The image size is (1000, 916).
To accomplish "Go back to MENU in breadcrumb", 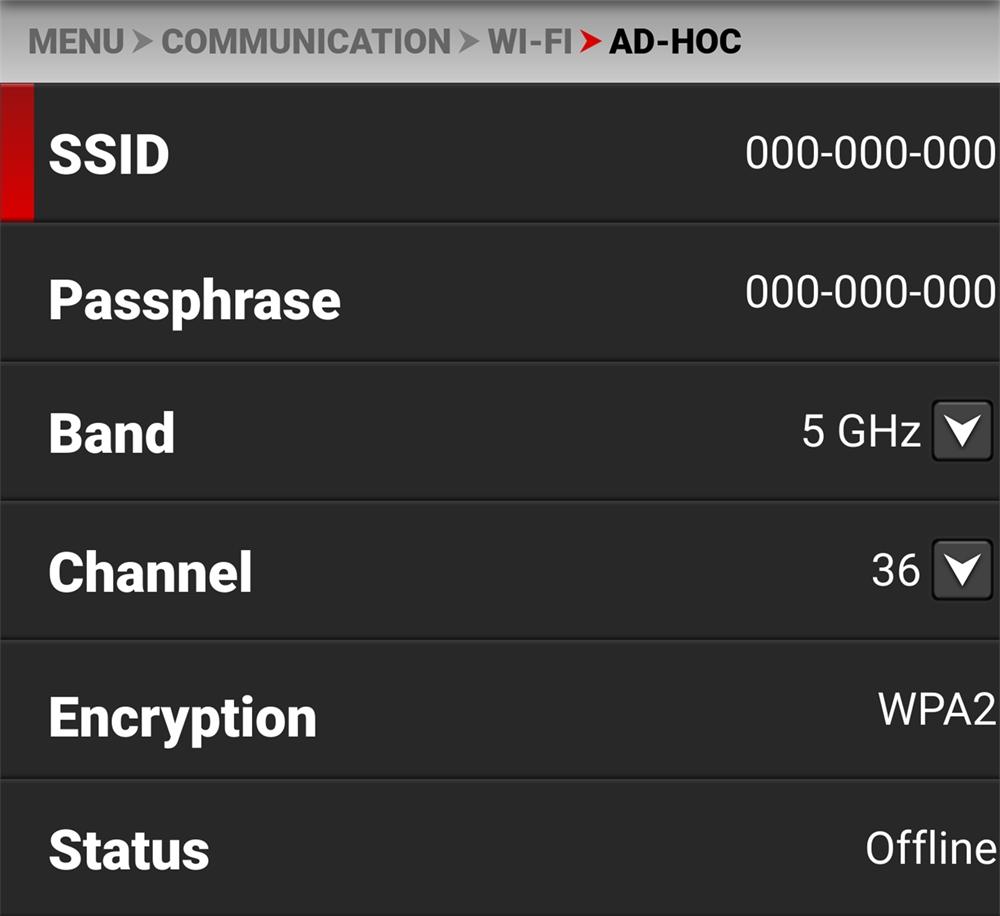I will click(x=76, y=42).
